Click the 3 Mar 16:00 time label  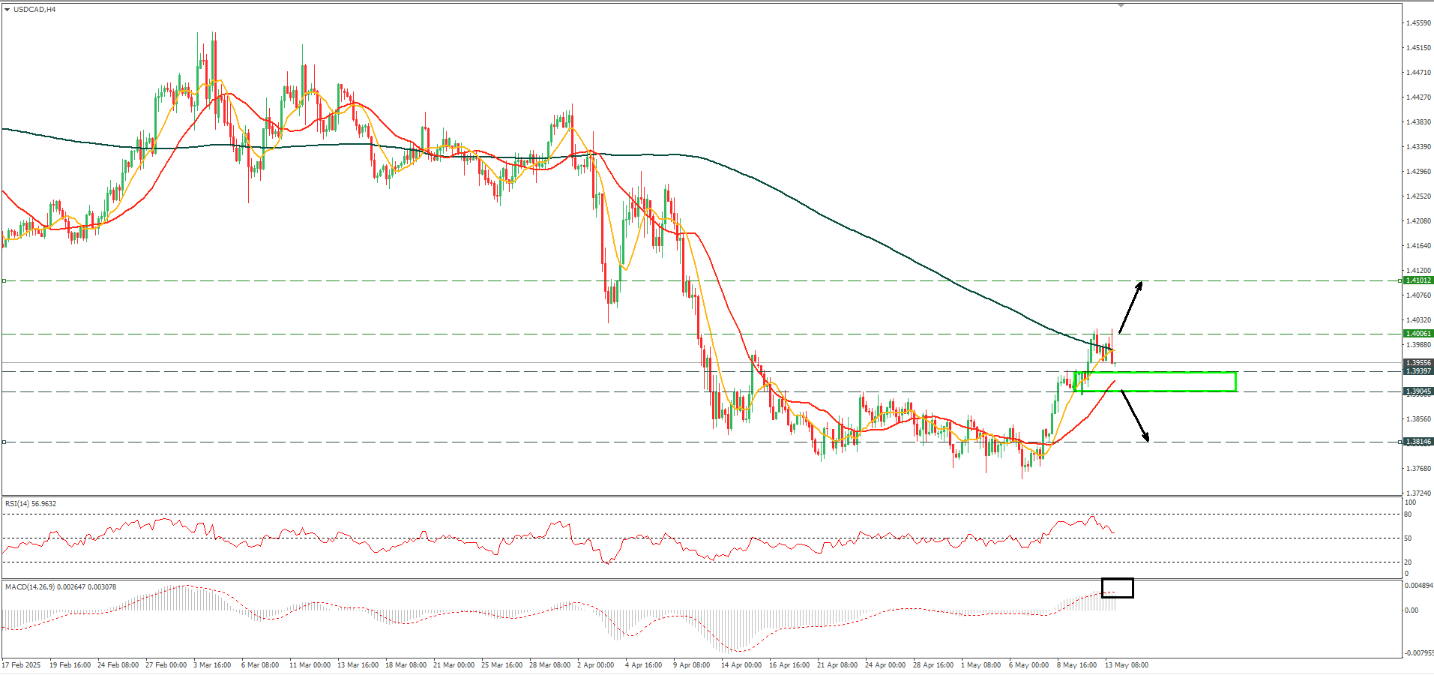(214, 664)
